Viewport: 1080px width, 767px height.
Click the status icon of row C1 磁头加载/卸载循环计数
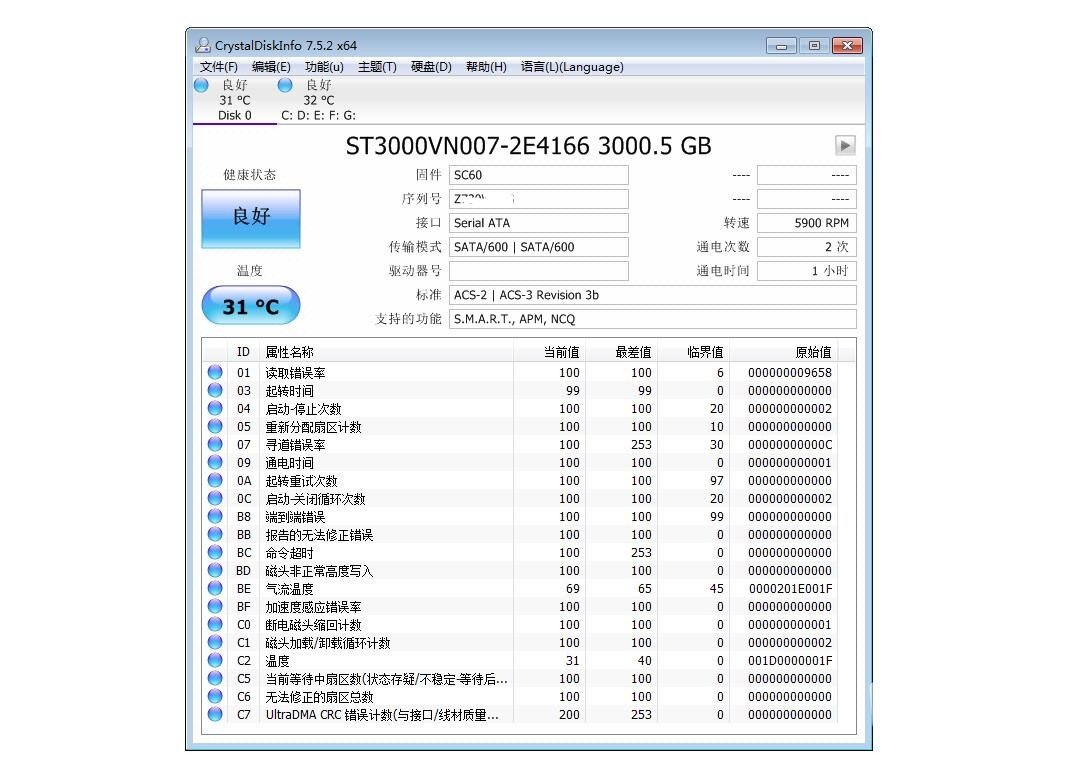tap(215, 642)
